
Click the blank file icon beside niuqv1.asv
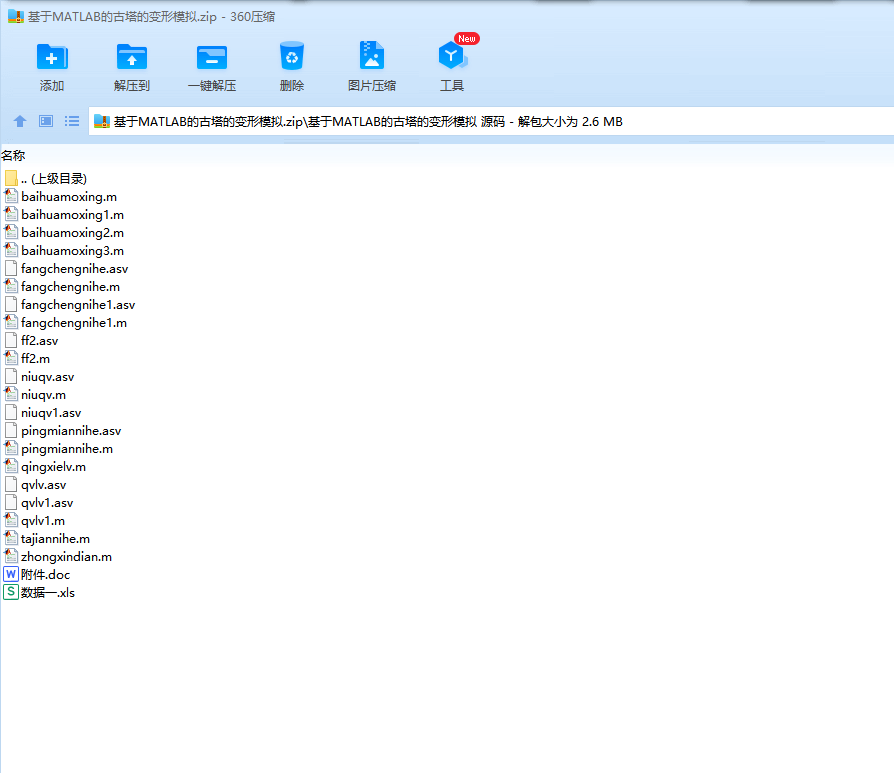tap(11, 413)
